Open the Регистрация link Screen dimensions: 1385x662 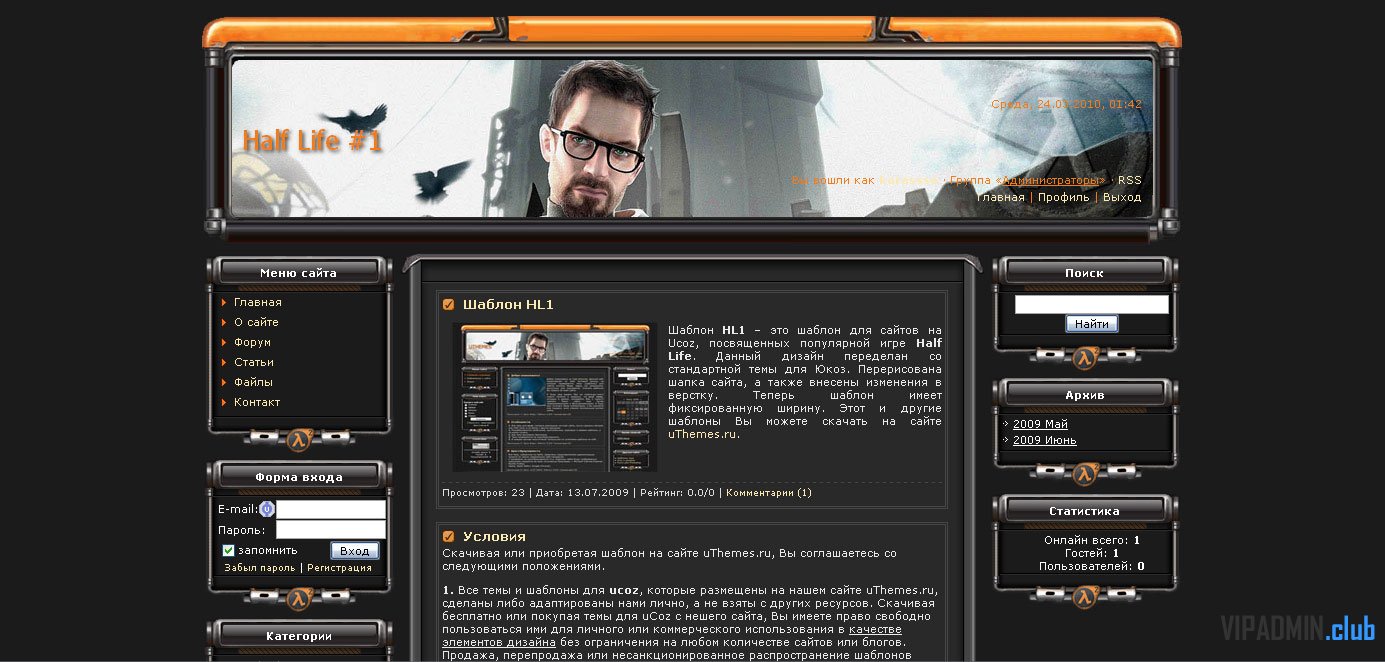(339, 567)
